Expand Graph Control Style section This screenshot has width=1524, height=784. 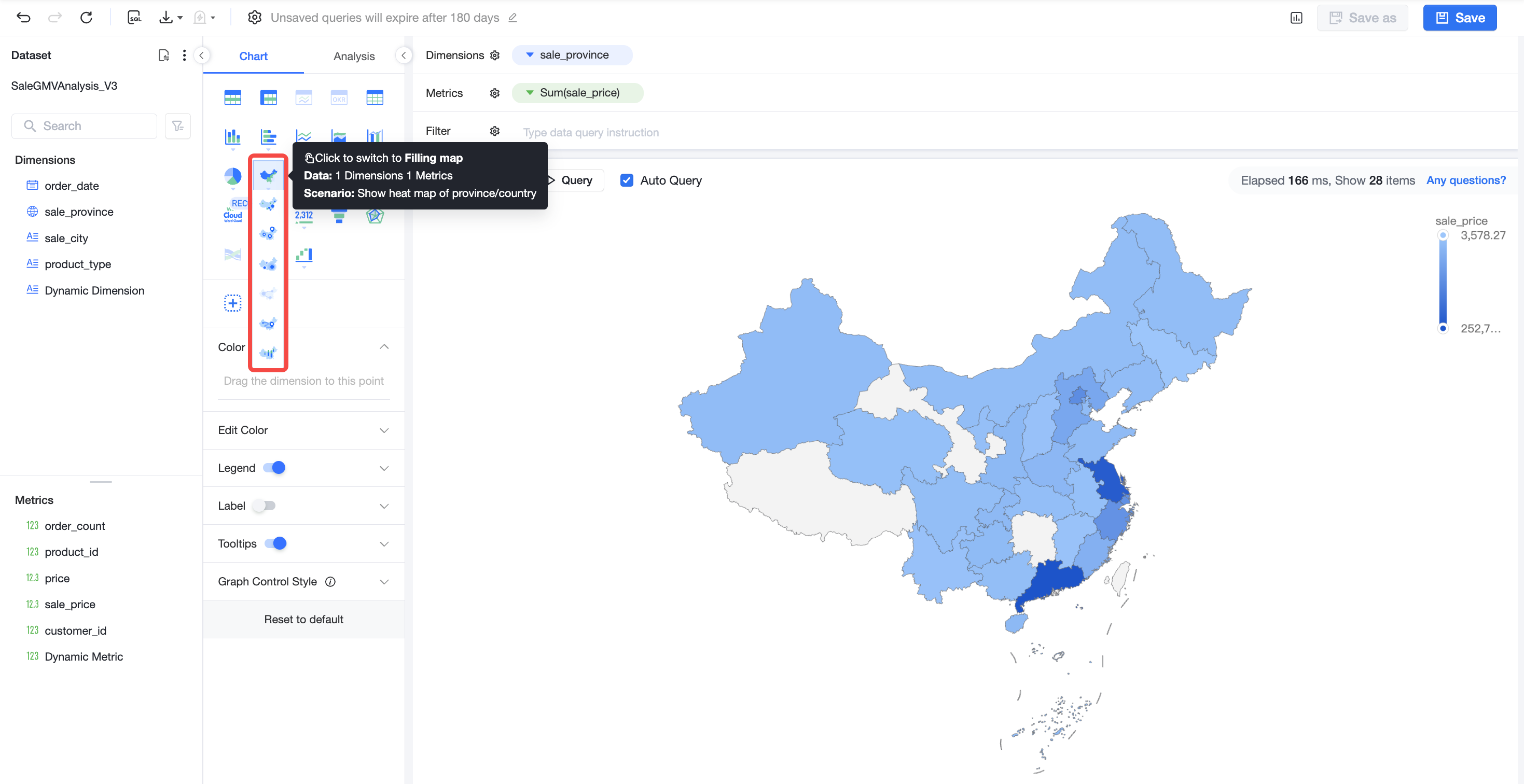(303, 581)
